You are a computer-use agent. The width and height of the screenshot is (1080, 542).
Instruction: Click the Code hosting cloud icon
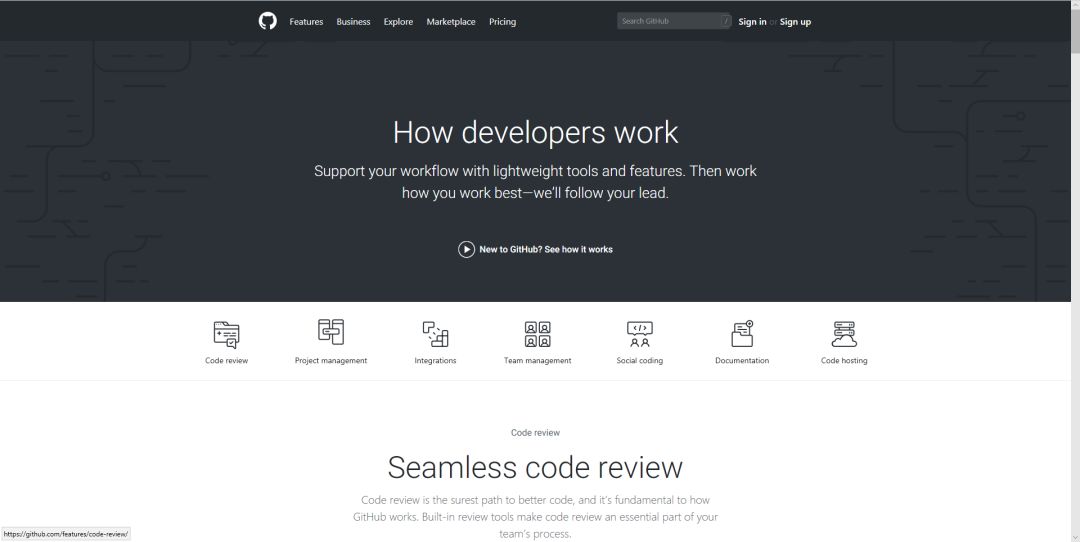[x=844, y=334]
